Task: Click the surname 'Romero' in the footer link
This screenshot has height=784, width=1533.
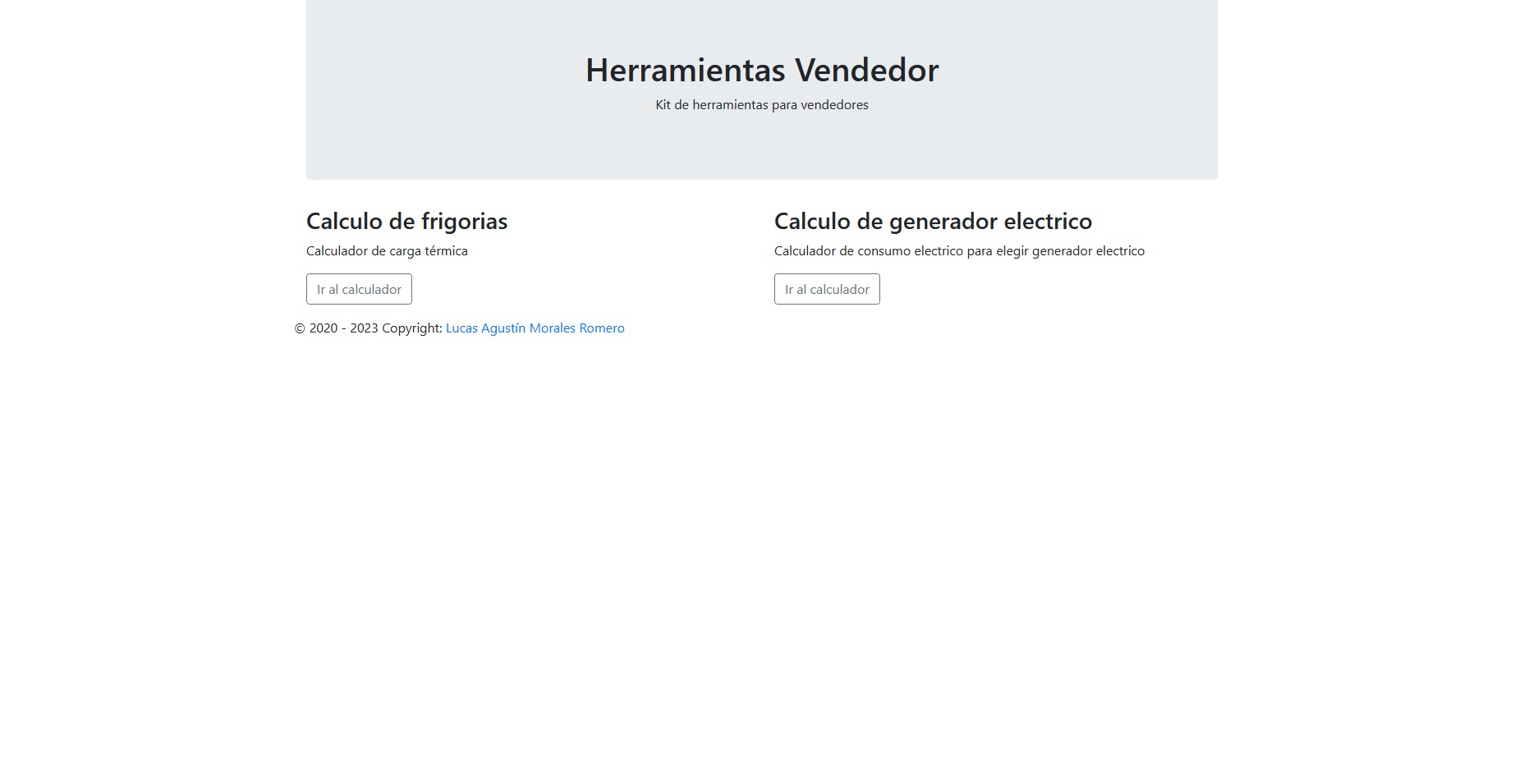Action: click(x=602, y=328)
